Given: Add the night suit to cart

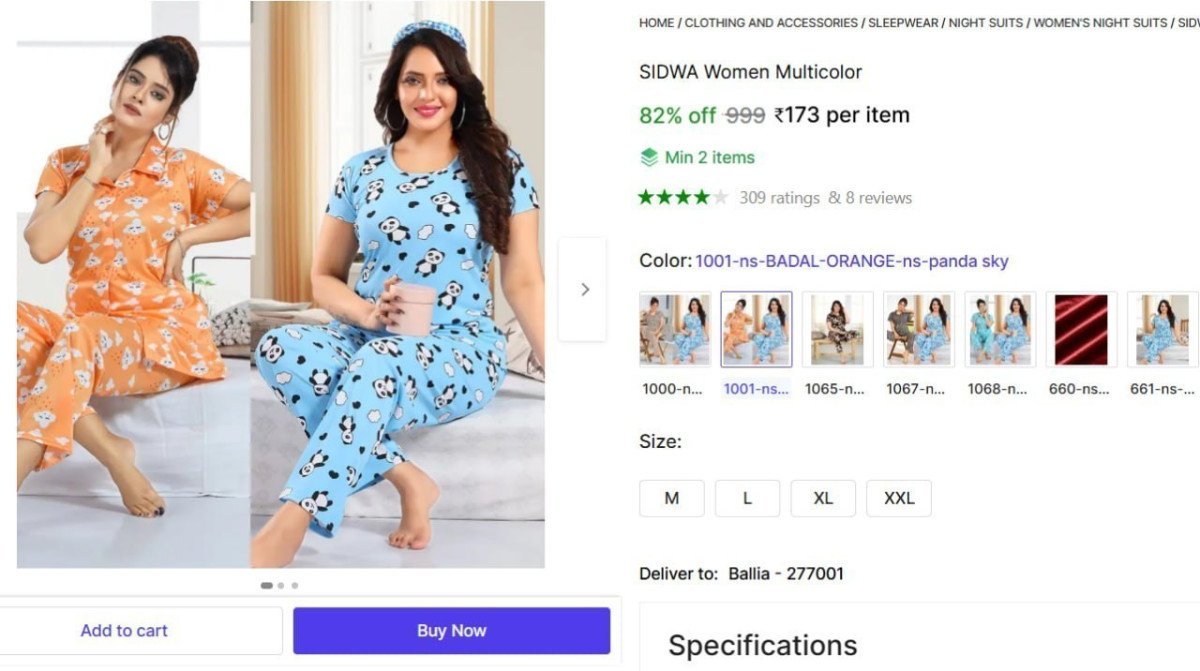Looking at the screenshot, I should coord(124,630).
